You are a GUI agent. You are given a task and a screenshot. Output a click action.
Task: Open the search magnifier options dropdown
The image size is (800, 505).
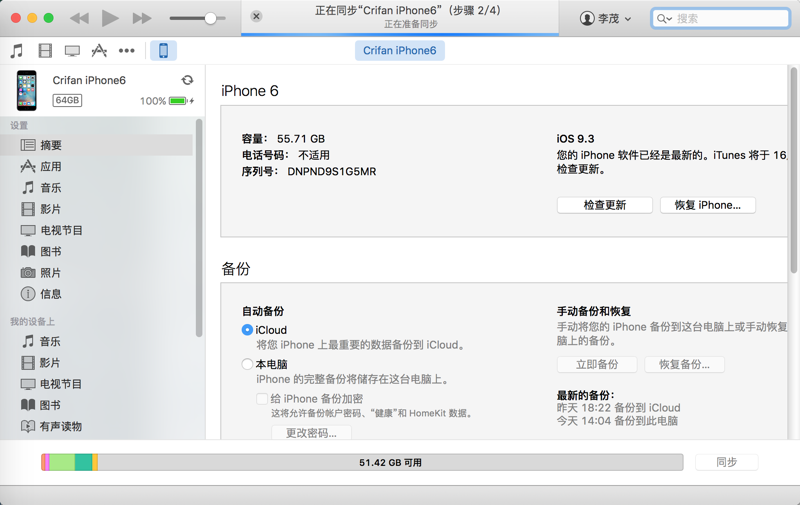coord(664,19)
